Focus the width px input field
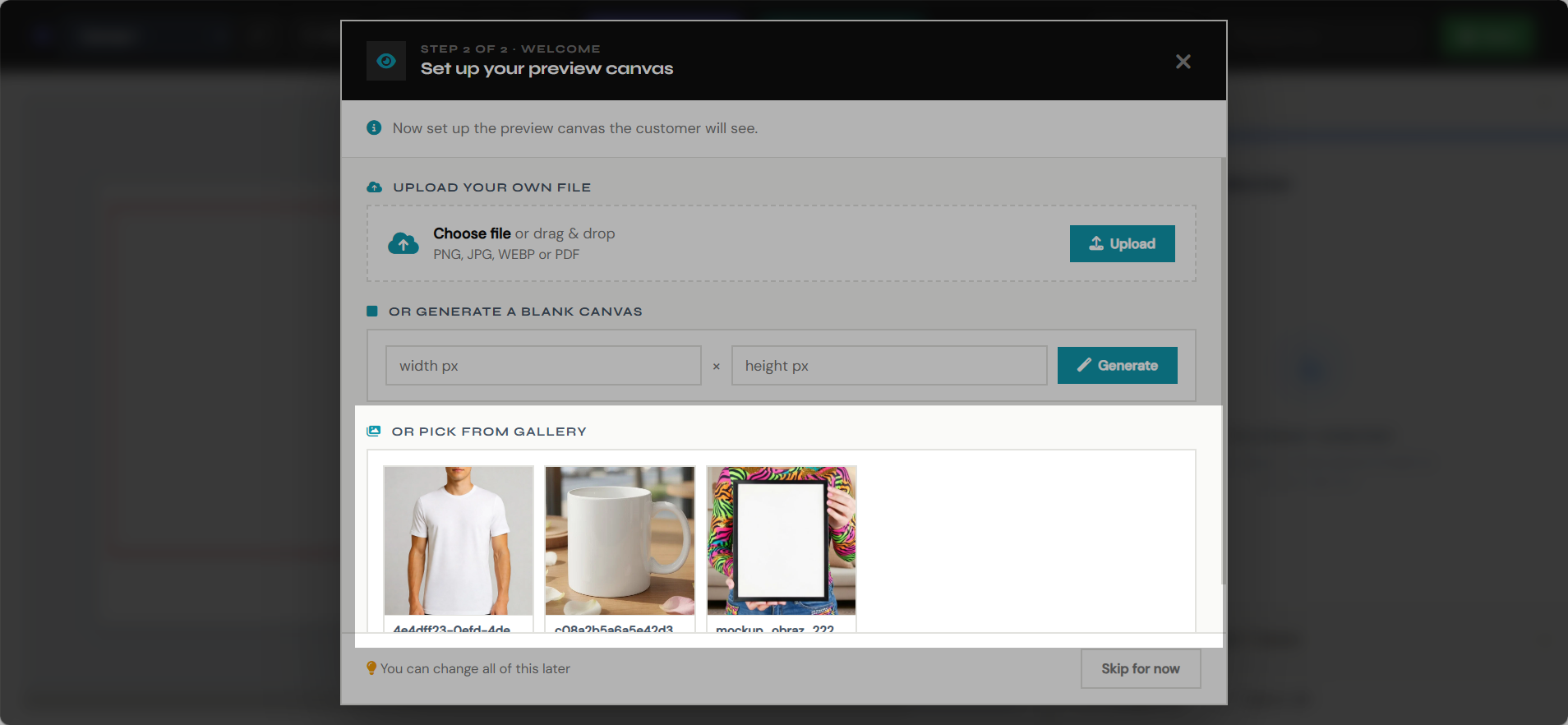Screen dimensions: 1568x725 543,366
